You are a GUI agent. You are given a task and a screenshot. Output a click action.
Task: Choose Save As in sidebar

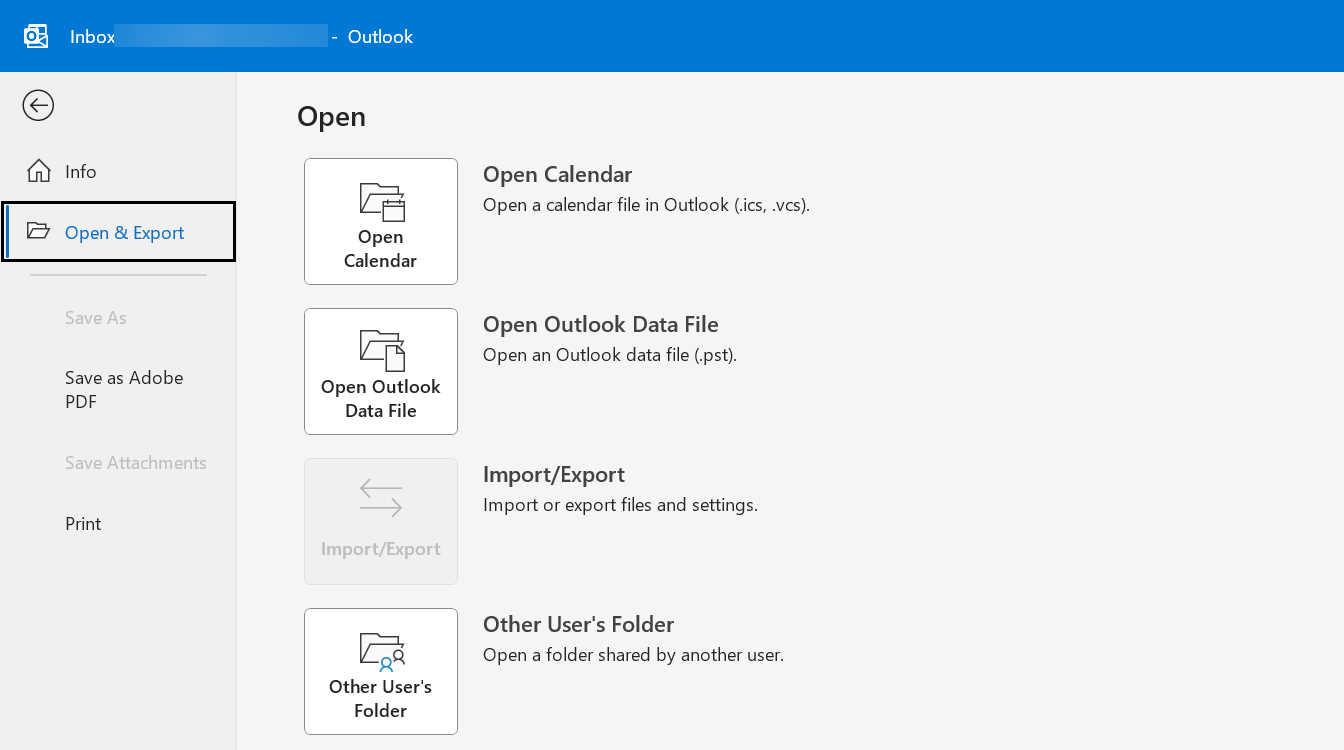click(x=96, y=318)
